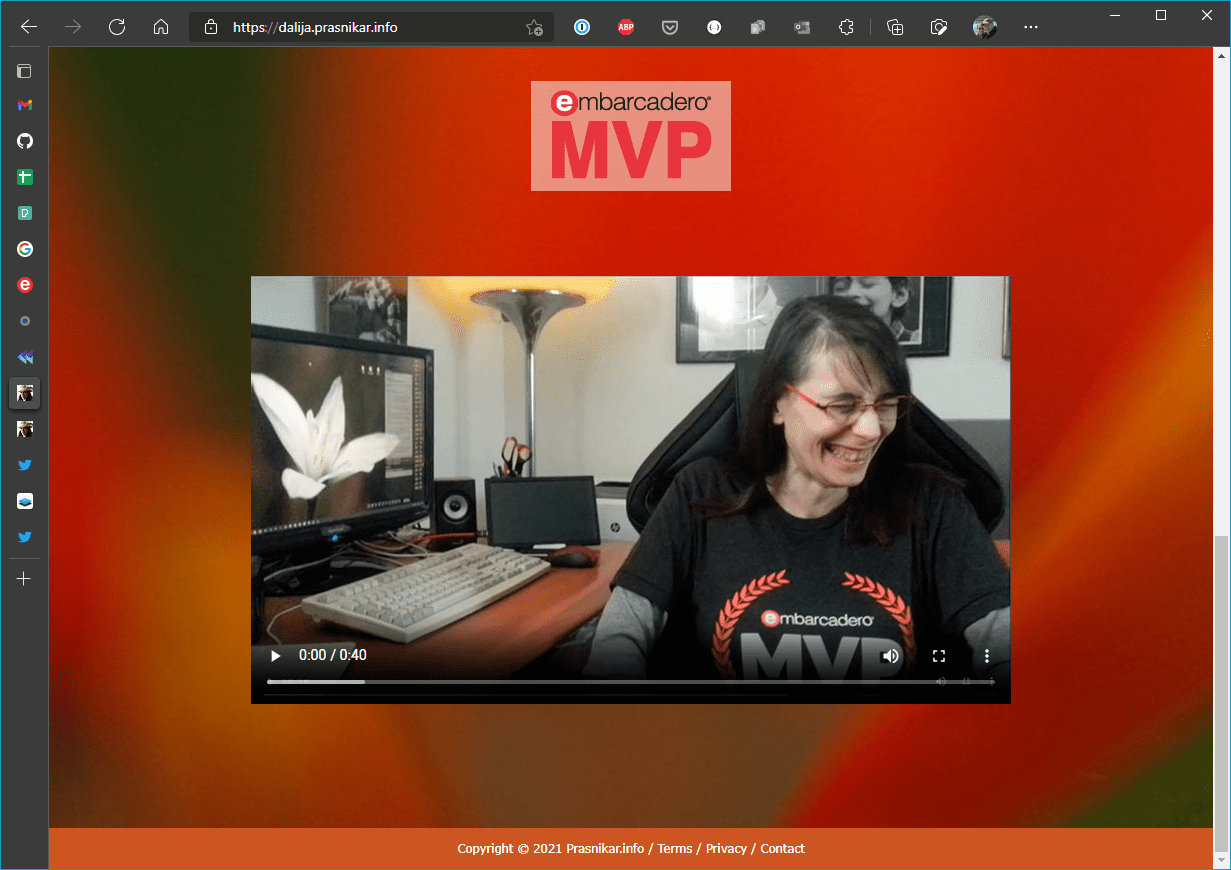Image resolution: width=1231 pixels, height=870 pixels.
Task: View site security lock info
Action: [x=210, y=27]
